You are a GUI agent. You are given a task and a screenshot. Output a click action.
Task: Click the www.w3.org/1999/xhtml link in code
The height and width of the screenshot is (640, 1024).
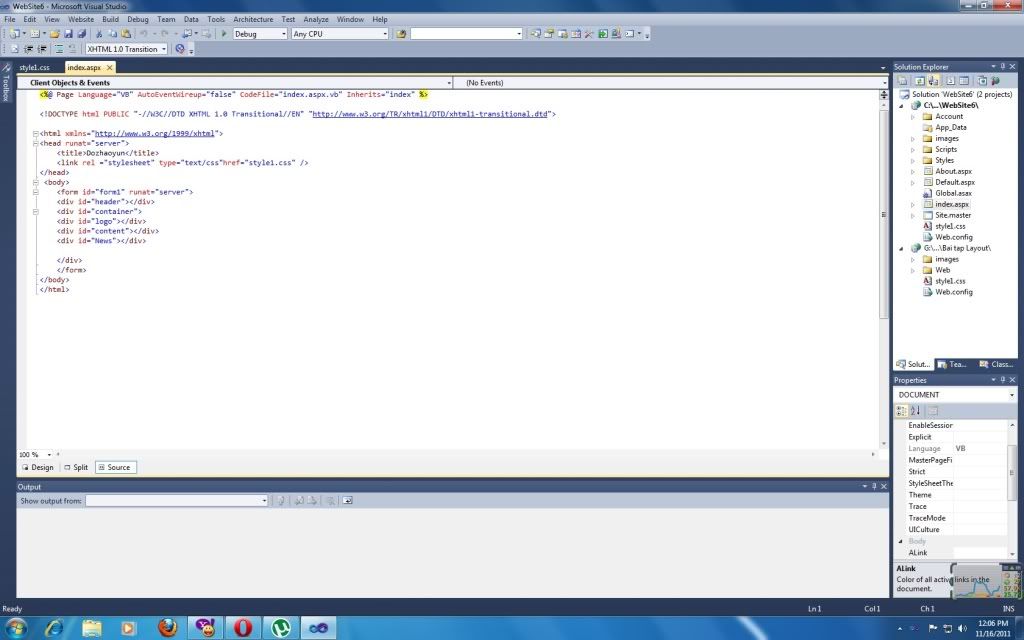pos(155,134)
